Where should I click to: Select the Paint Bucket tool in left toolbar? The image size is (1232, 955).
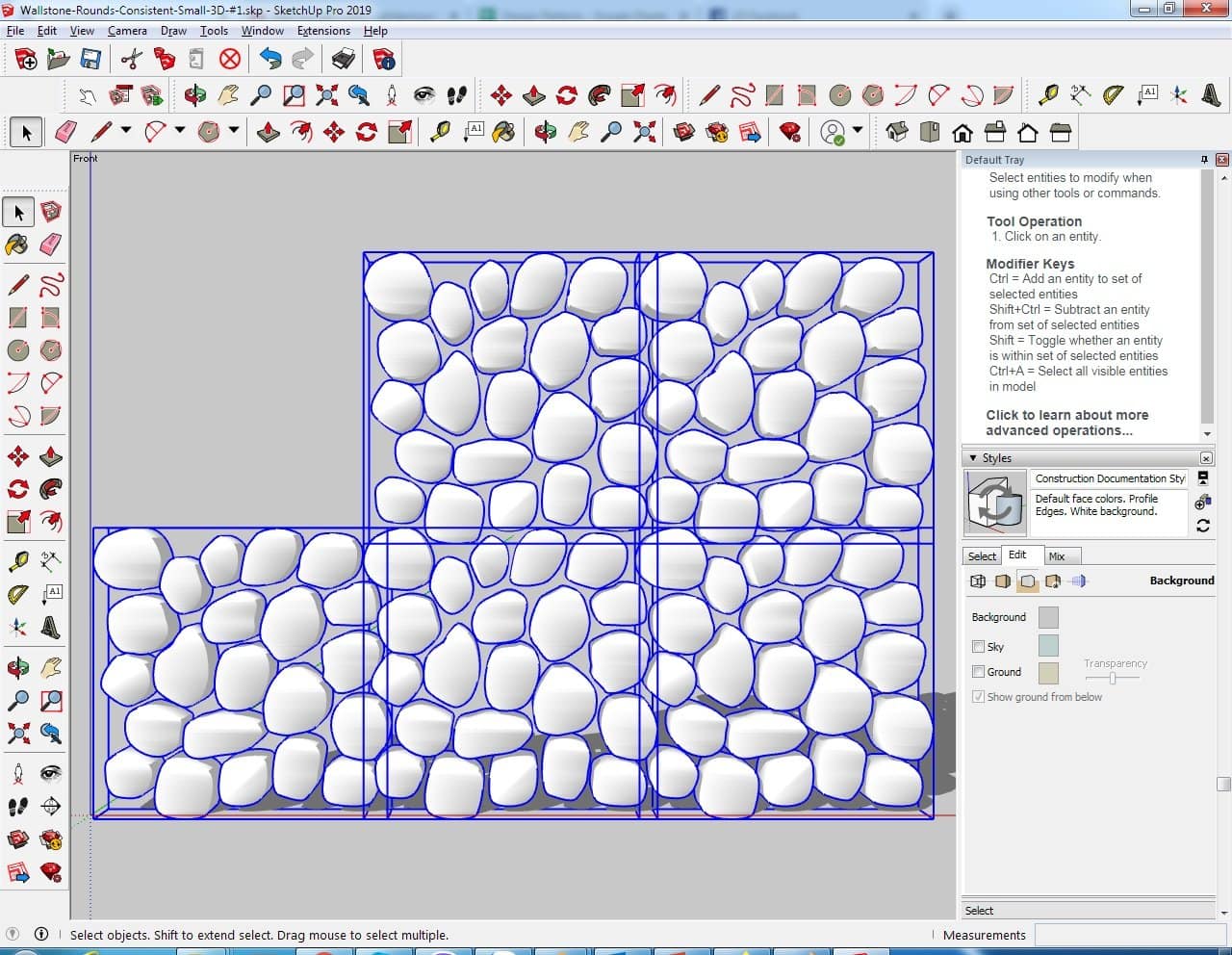17,245
